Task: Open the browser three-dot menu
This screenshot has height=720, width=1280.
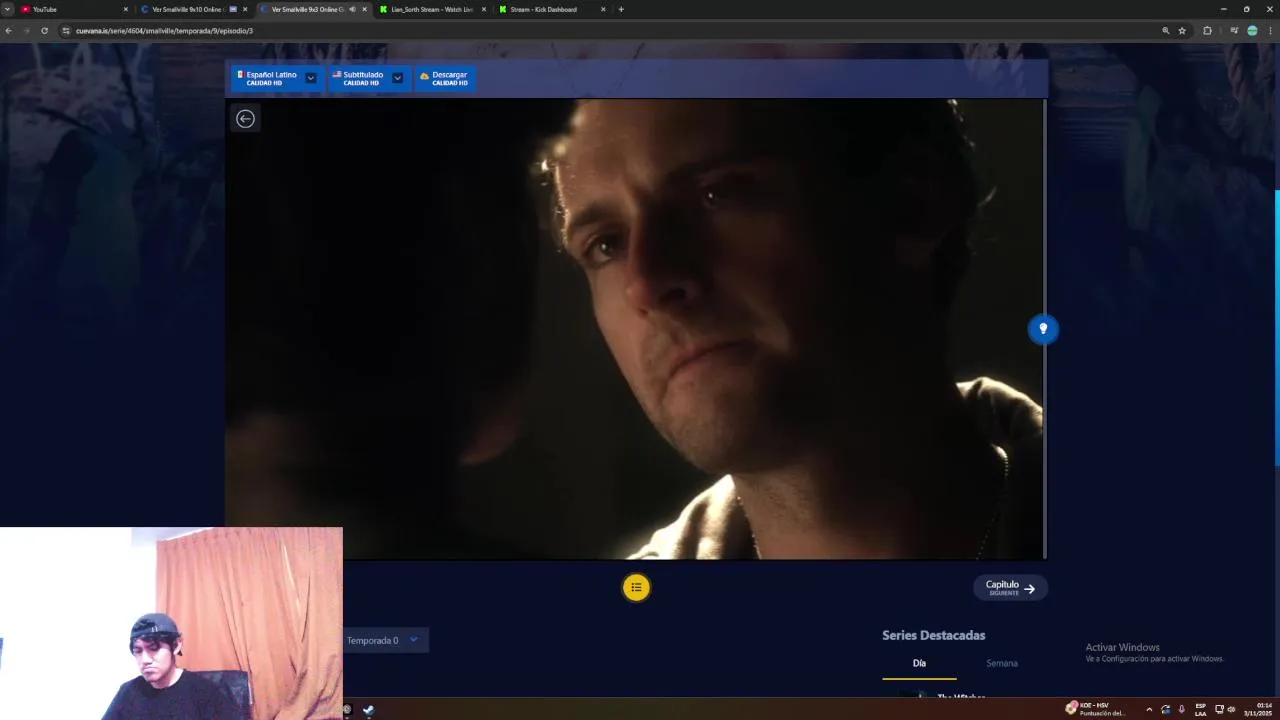Action: click(x=1270, y=31)
